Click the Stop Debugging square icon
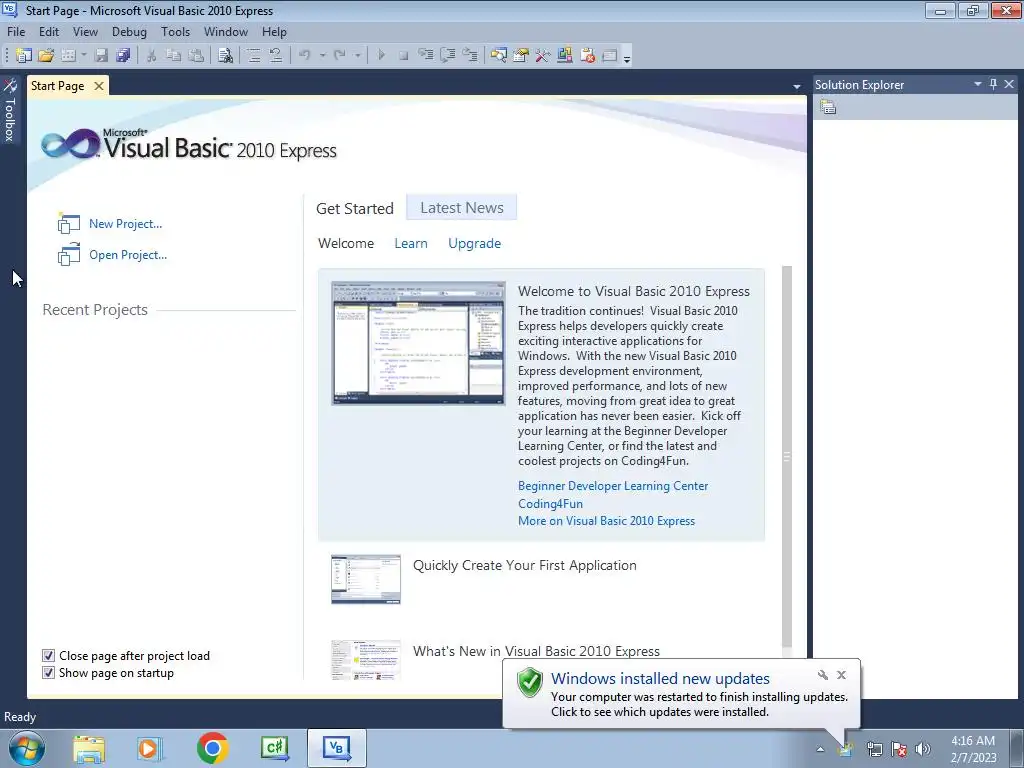Image resolution: width=1024 pixels, height=768 pixels. tap(404, 56)
